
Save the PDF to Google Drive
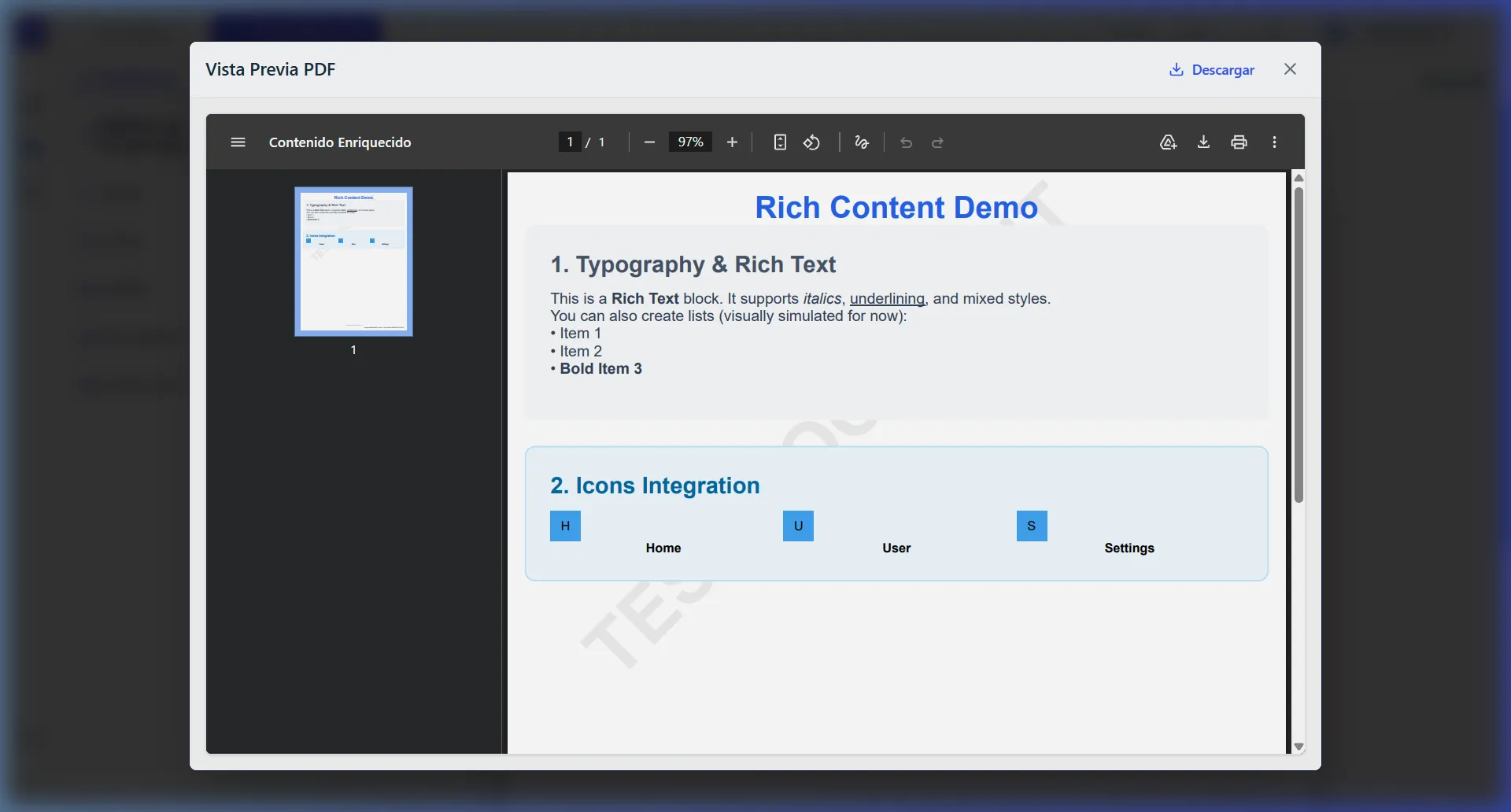point(1168,142)
